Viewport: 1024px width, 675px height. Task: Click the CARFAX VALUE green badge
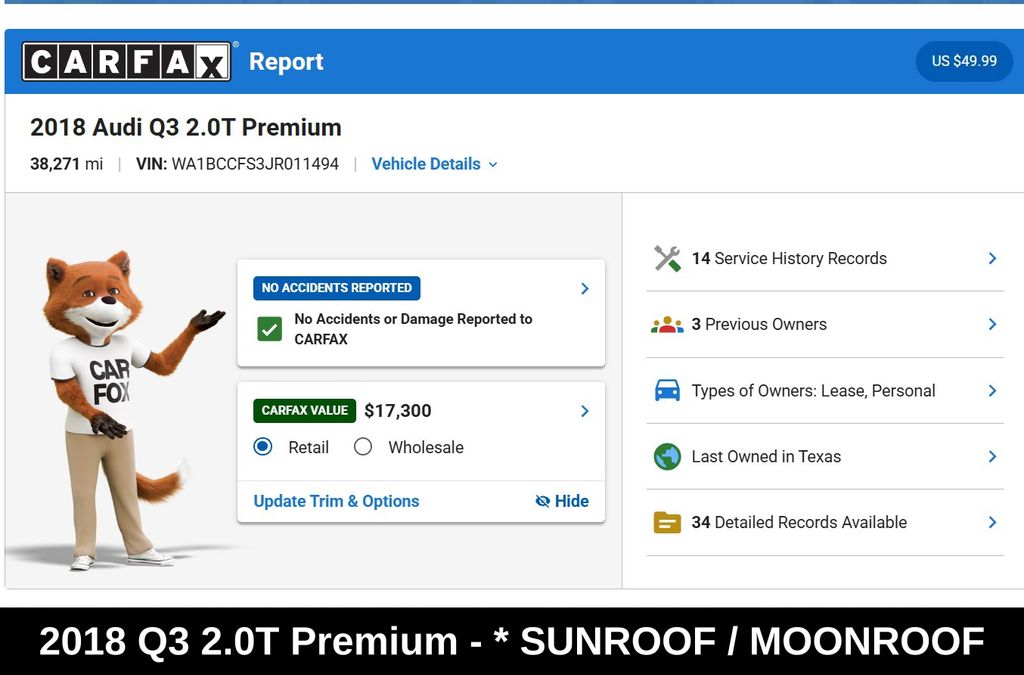point(304,411)
